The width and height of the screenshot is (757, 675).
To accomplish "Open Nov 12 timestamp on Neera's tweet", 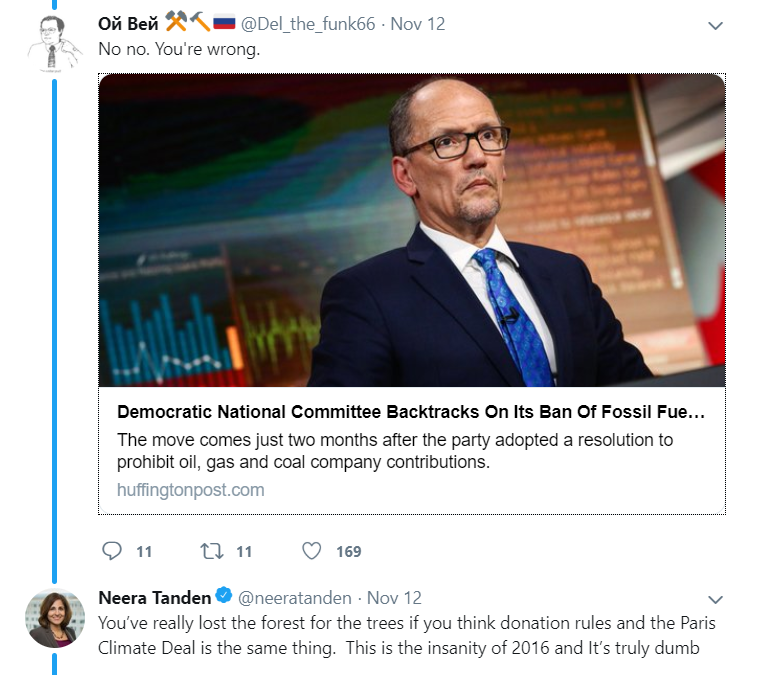I will point(395,598).
